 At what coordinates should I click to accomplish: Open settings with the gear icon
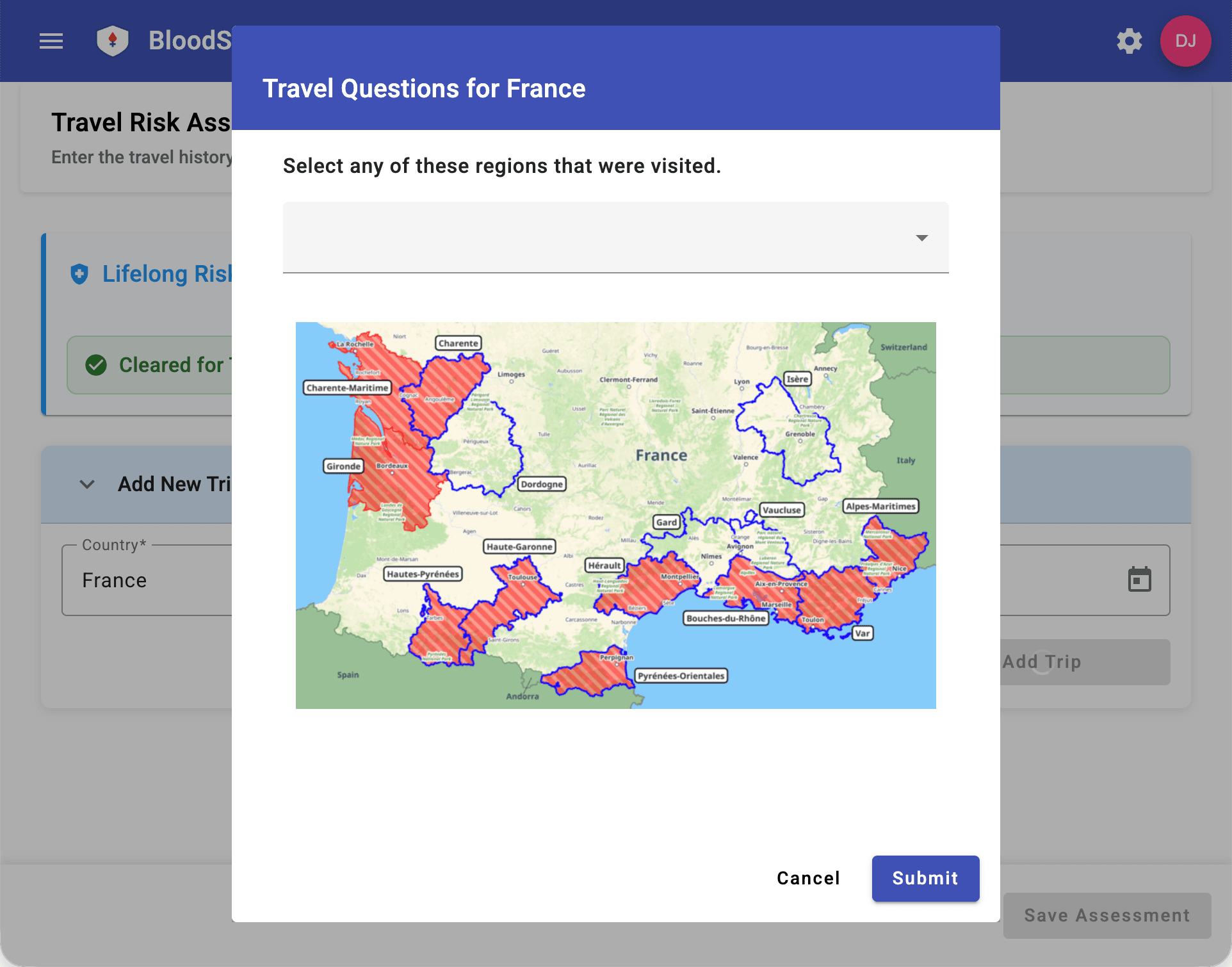coord(1129,41)
